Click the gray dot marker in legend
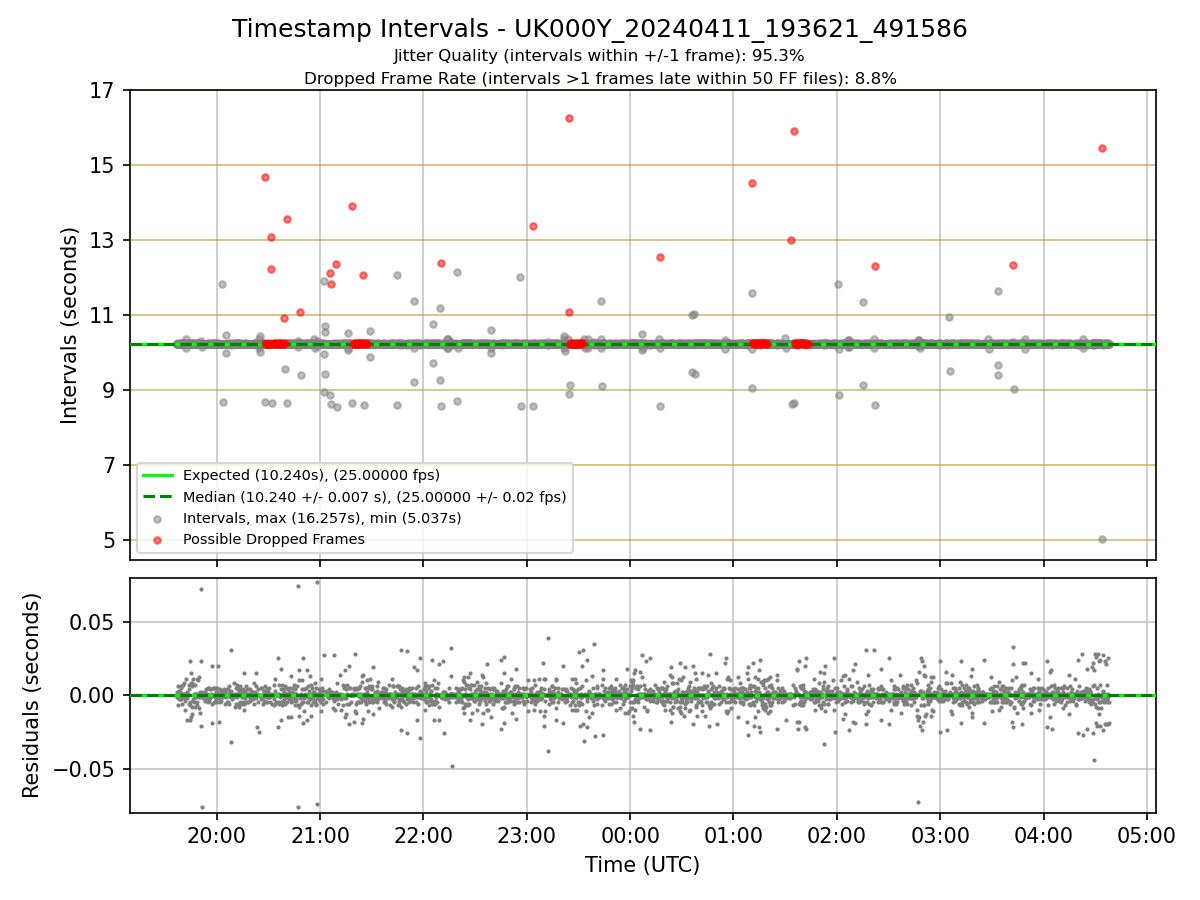Viewport: 1200px width, 900px height. pyautogui.click(x=158, y=518)
